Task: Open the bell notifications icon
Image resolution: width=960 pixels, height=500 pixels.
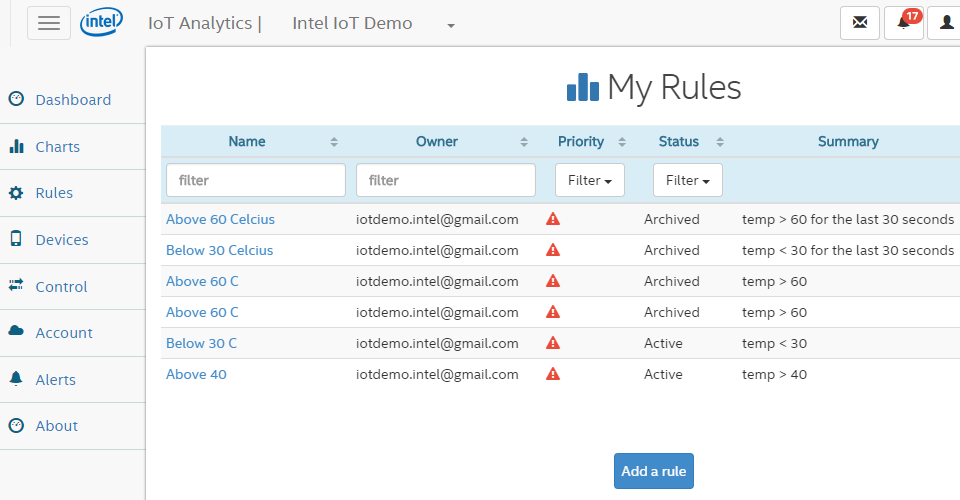Action: pos(904,23)
